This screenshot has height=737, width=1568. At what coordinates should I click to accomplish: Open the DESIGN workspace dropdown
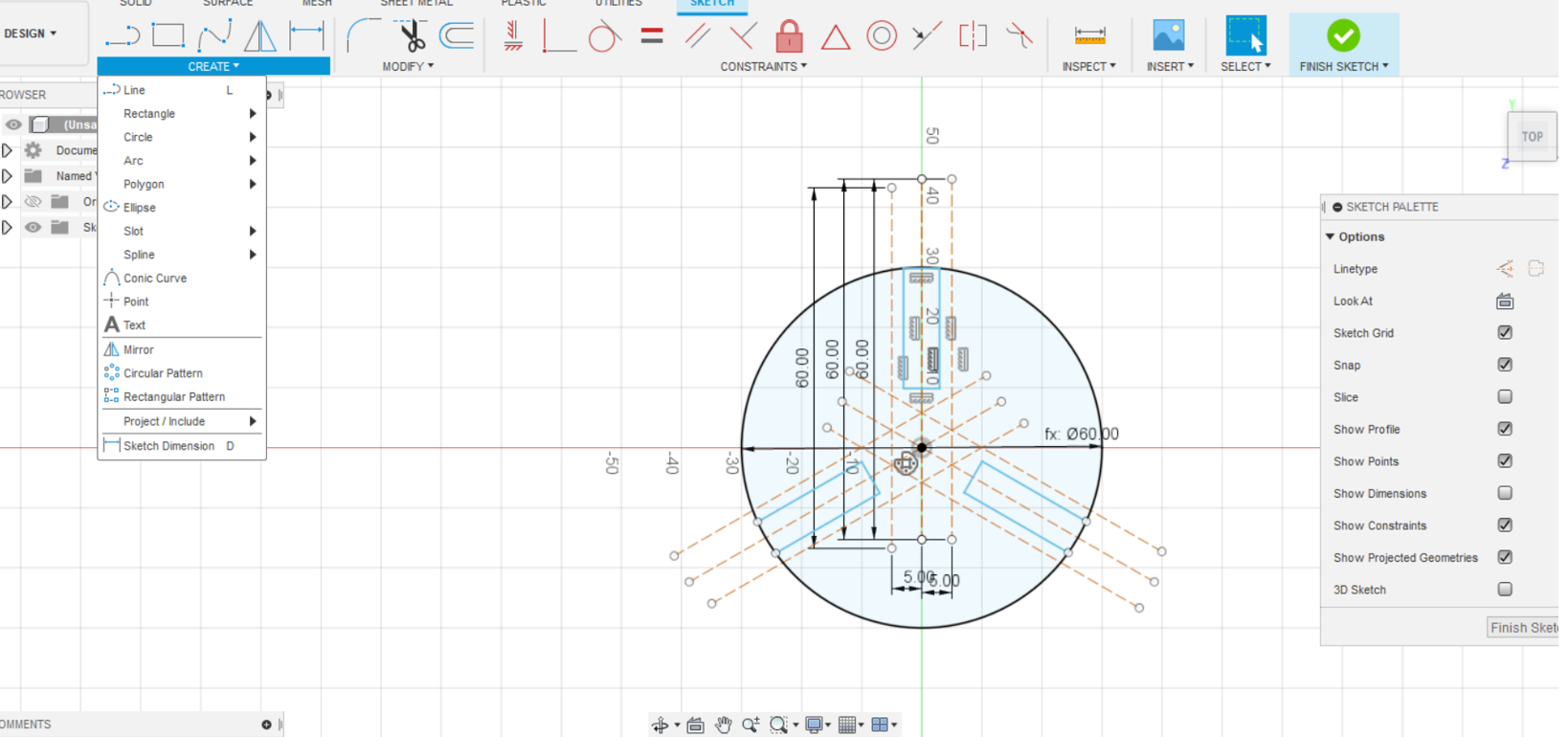(31, 33)
